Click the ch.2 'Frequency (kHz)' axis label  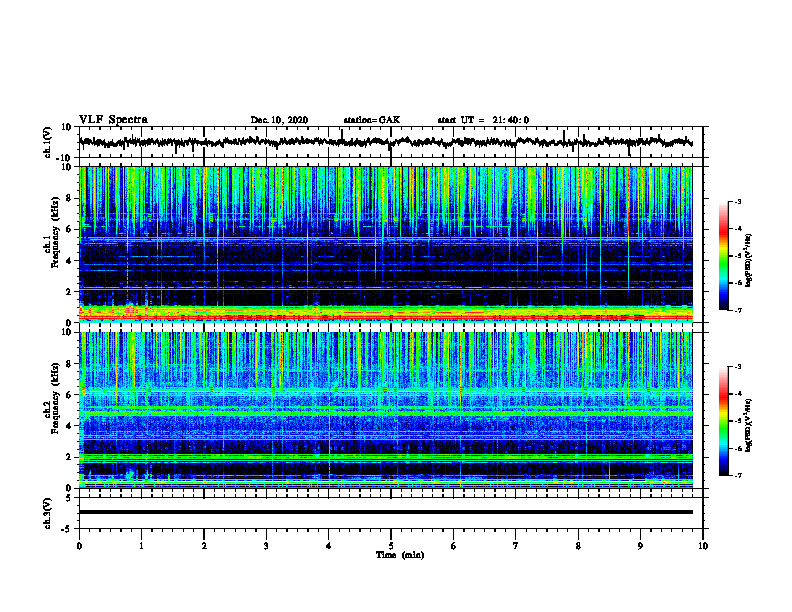tap(56, 398)
